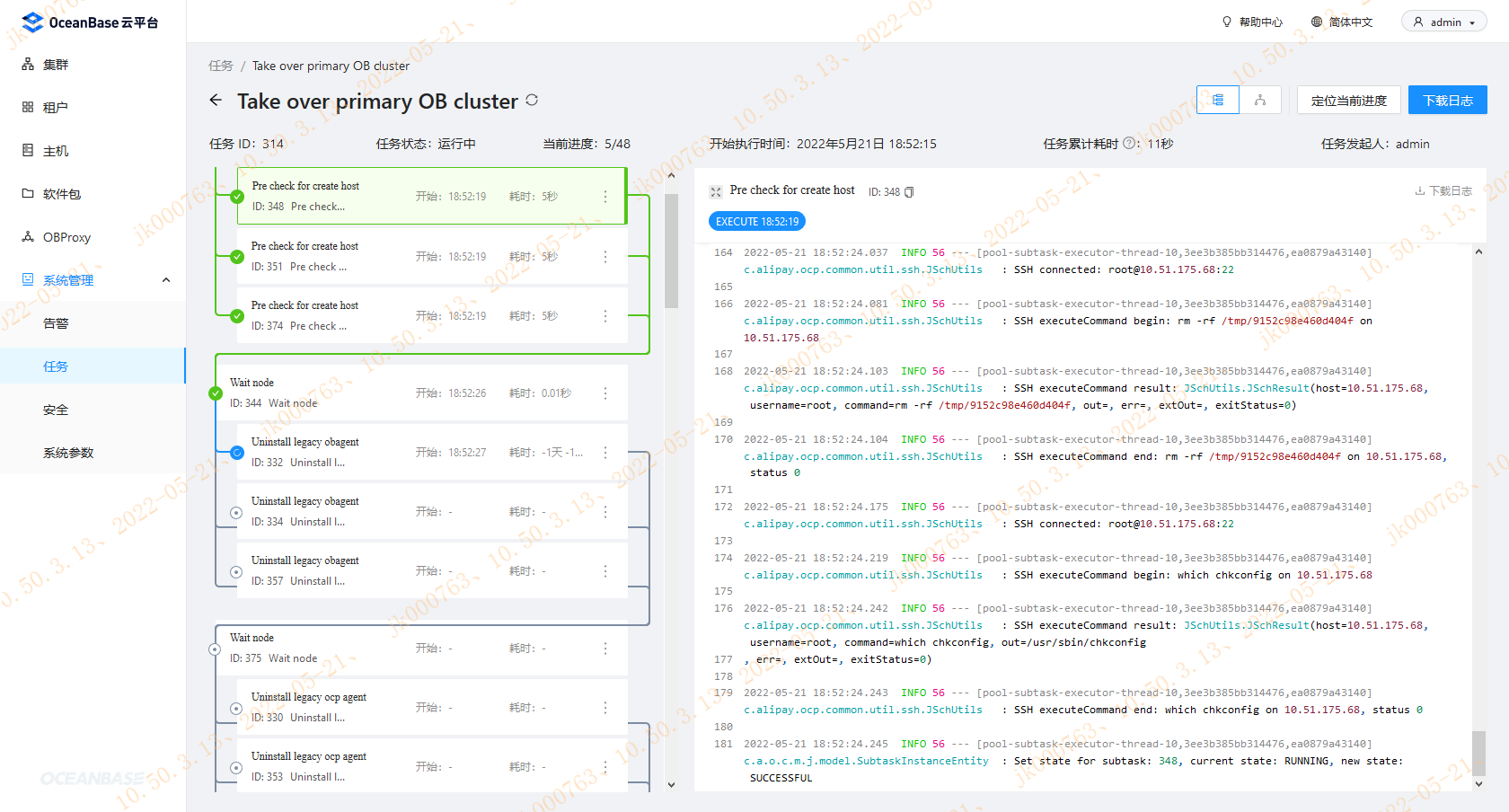Select Uninstall legacy ocp agent ID 330

(431, 707)
